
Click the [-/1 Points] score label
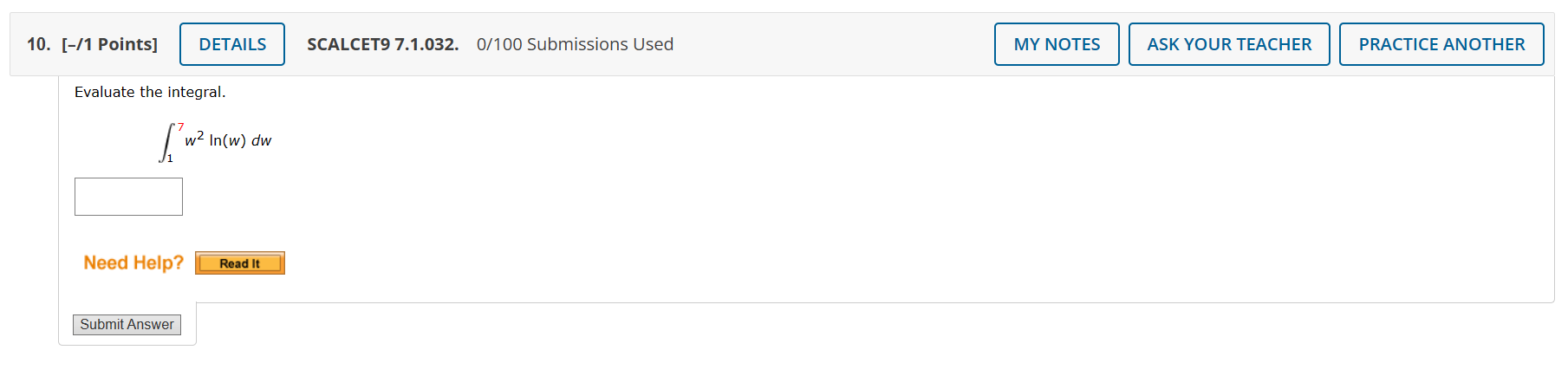[110, 44]
